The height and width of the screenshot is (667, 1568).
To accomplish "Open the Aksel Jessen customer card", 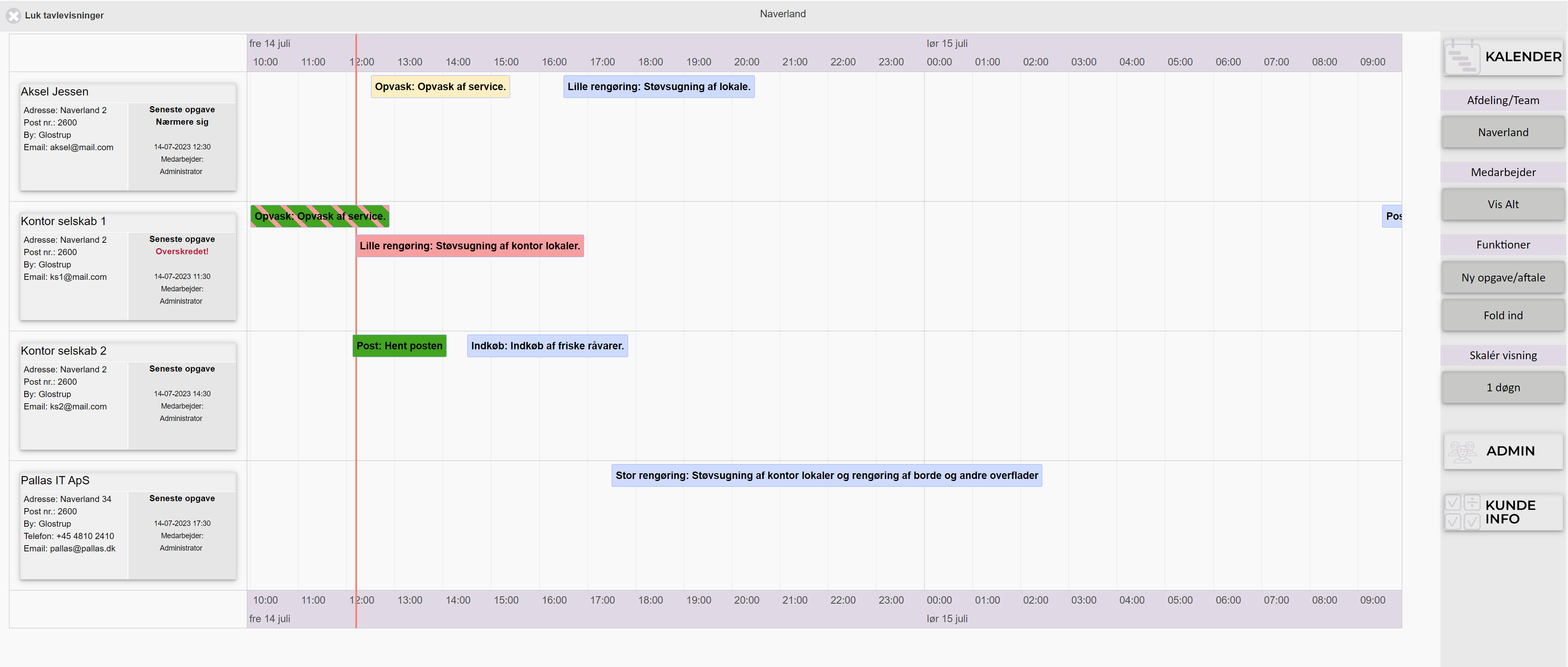I will click(128, 137).
